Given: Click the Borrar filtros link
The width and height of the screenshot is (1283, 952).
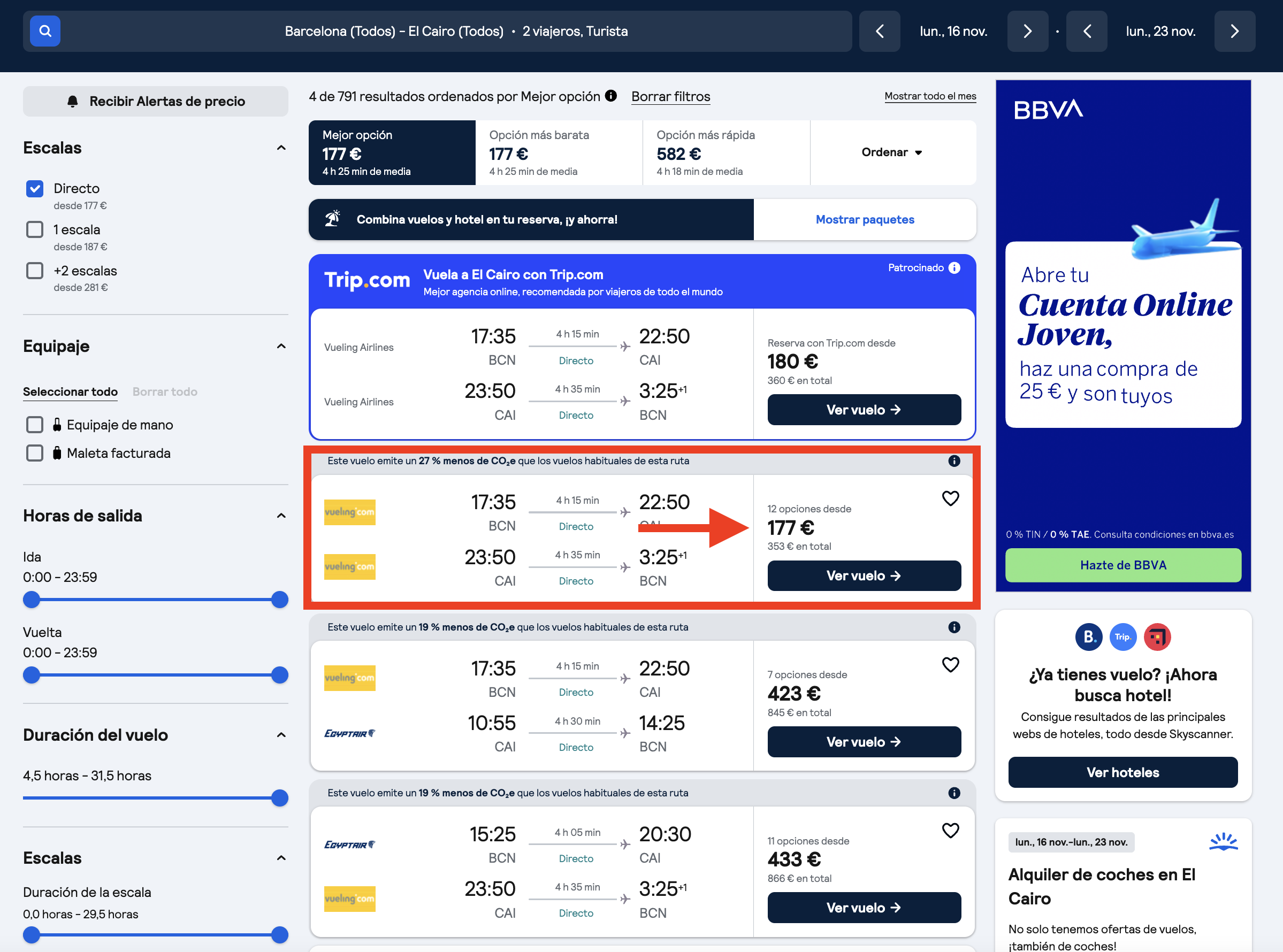Looking at the screenshot, I should pyautogui.click(x=671, y=96).
